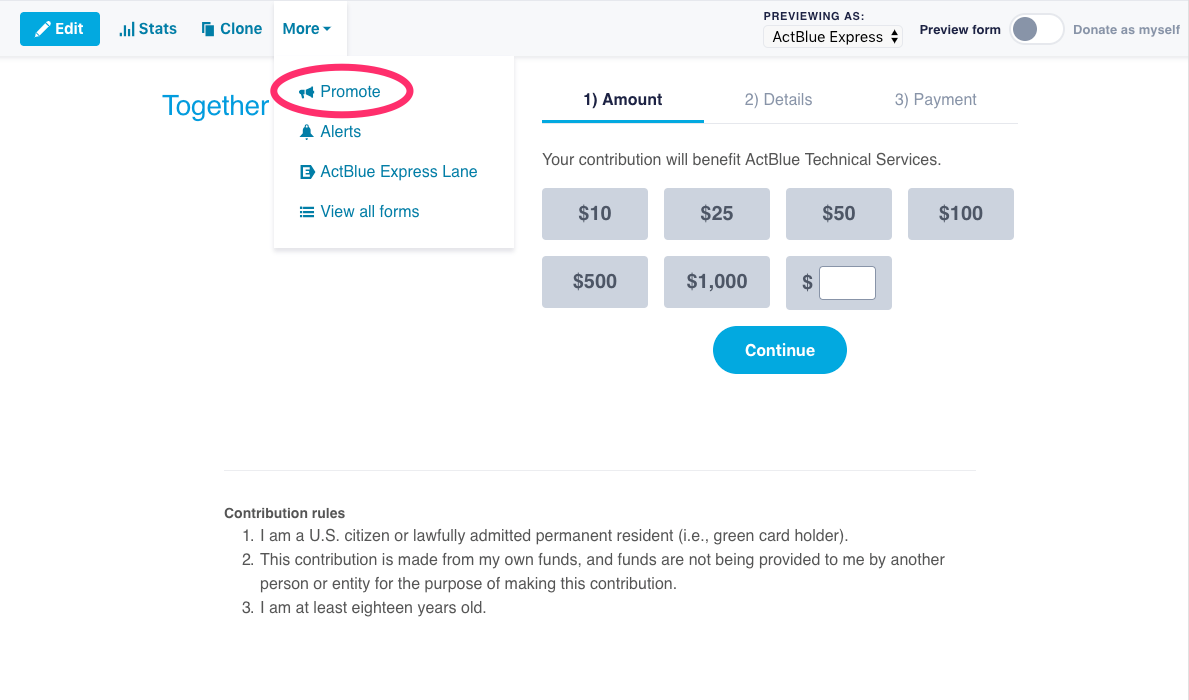Switch to the 2) Details tab
1189x700 pixels.
click(778, 99)
